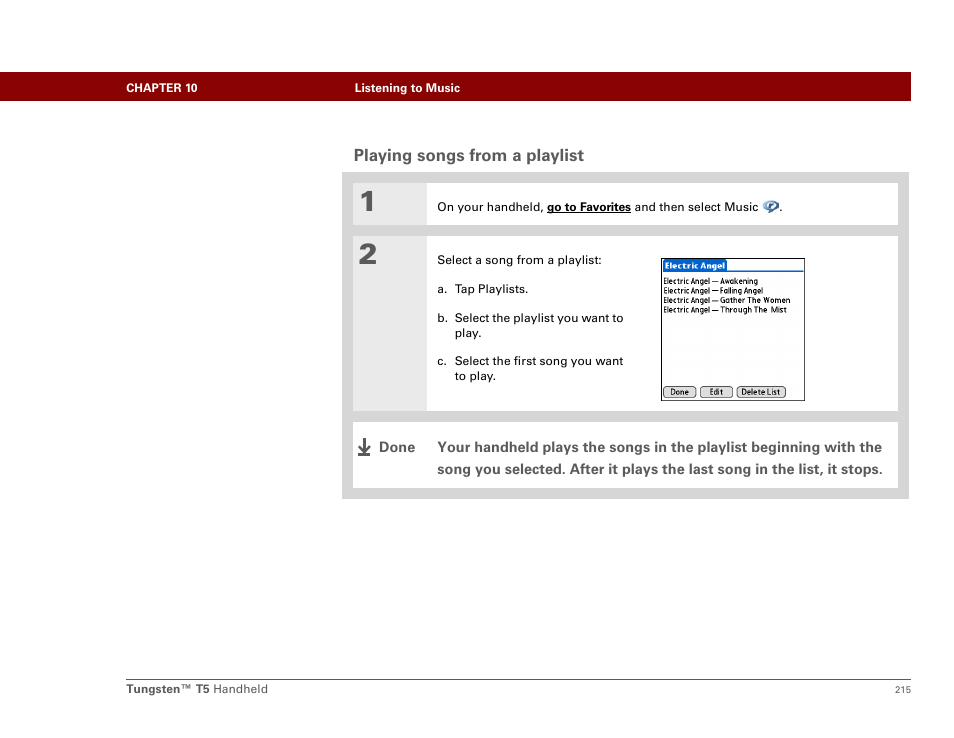The image size is (954, 738).
Task: Click the 'CHAPTER 10' header text
Action: [x=162, y=88]
